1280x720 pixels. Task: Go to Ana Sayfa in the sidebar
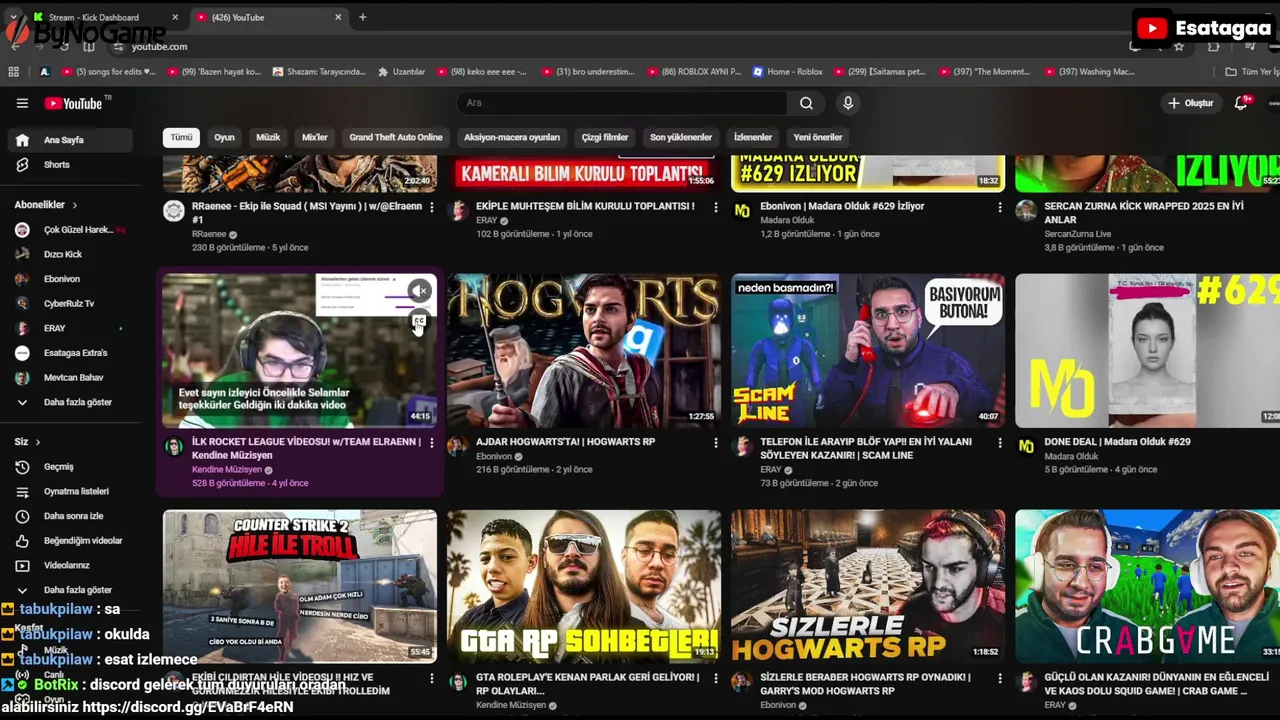pyautogui.click(x=70, y=140)
